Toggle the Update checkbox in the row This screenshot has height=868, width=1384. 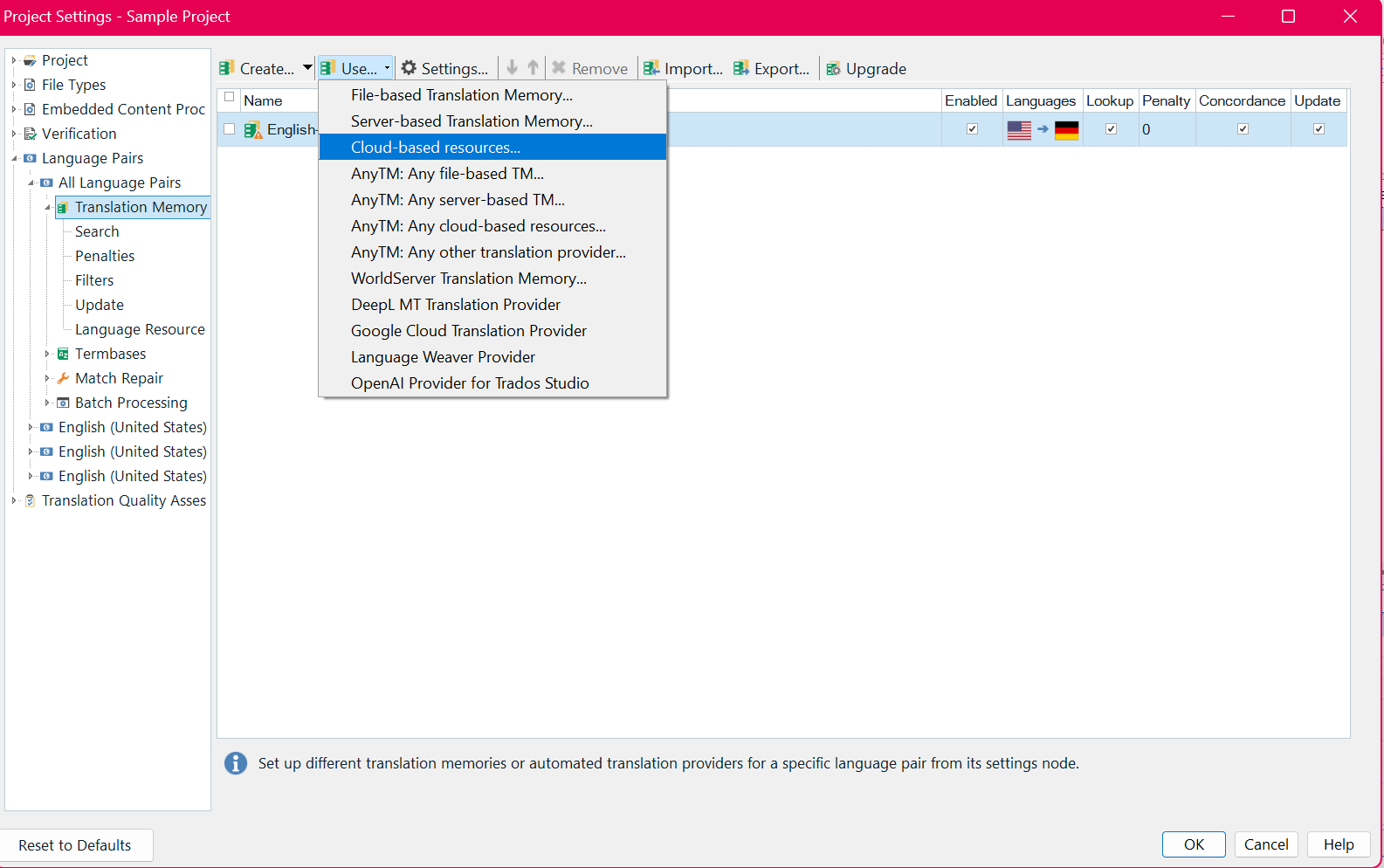pos(1319,129)
